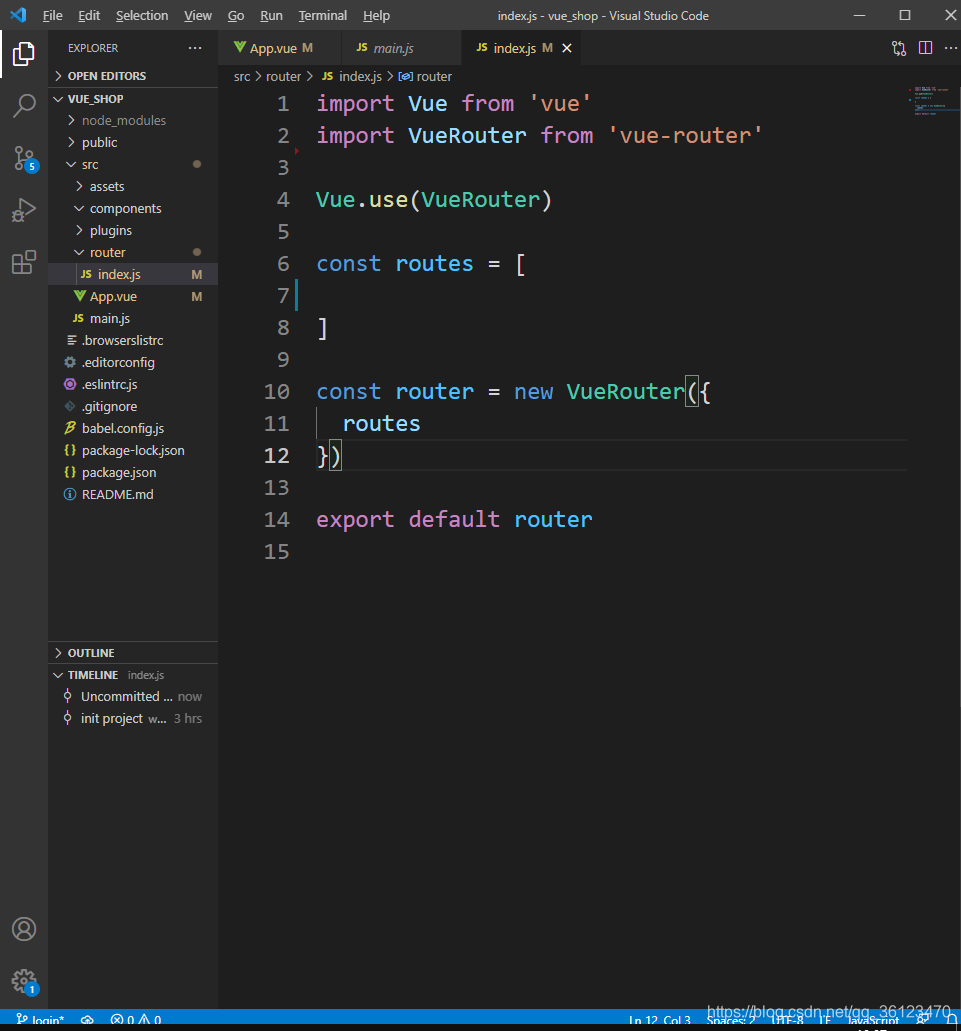Open Source Control view with 5 changes
Screen dimensions: 961x1031
(24, 158)
